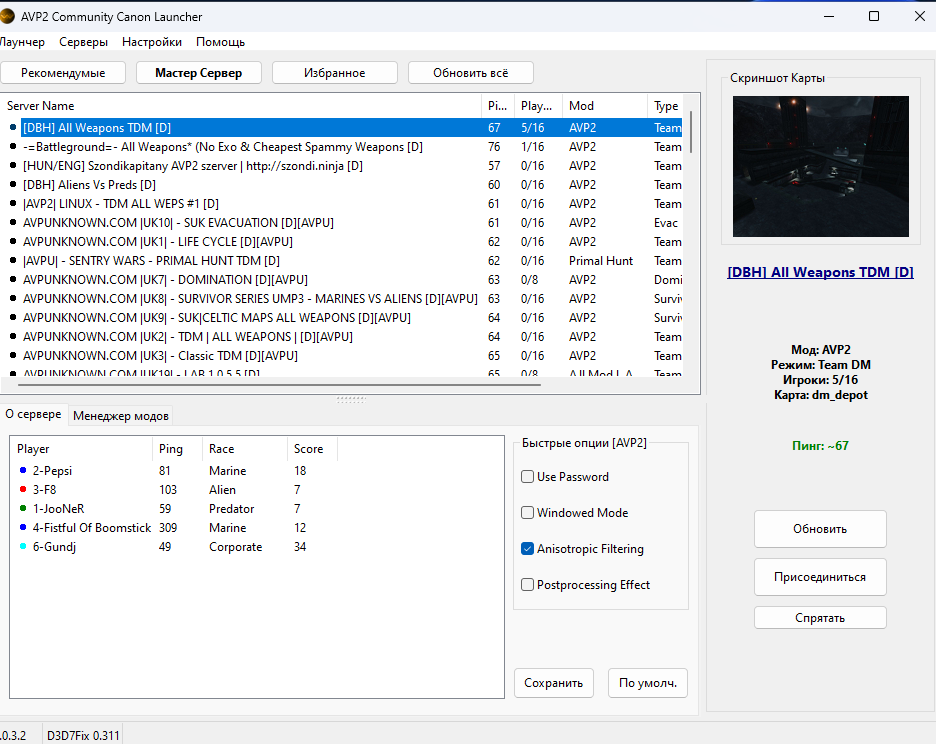Click status dot of DOMINATION server
936x744 pixels.
(x=13, y=279)
